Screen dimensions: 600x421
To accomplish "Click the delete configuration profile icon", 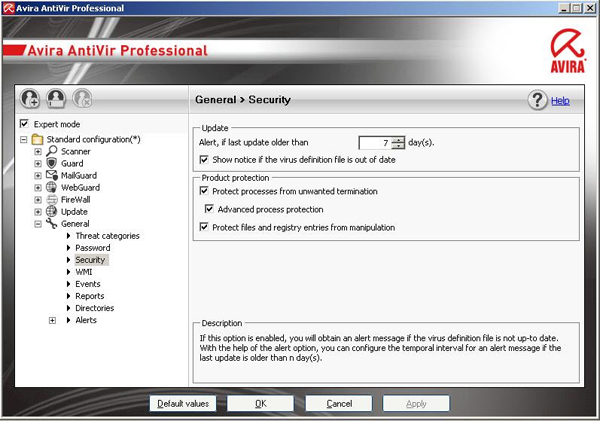I will pos(82,98).
